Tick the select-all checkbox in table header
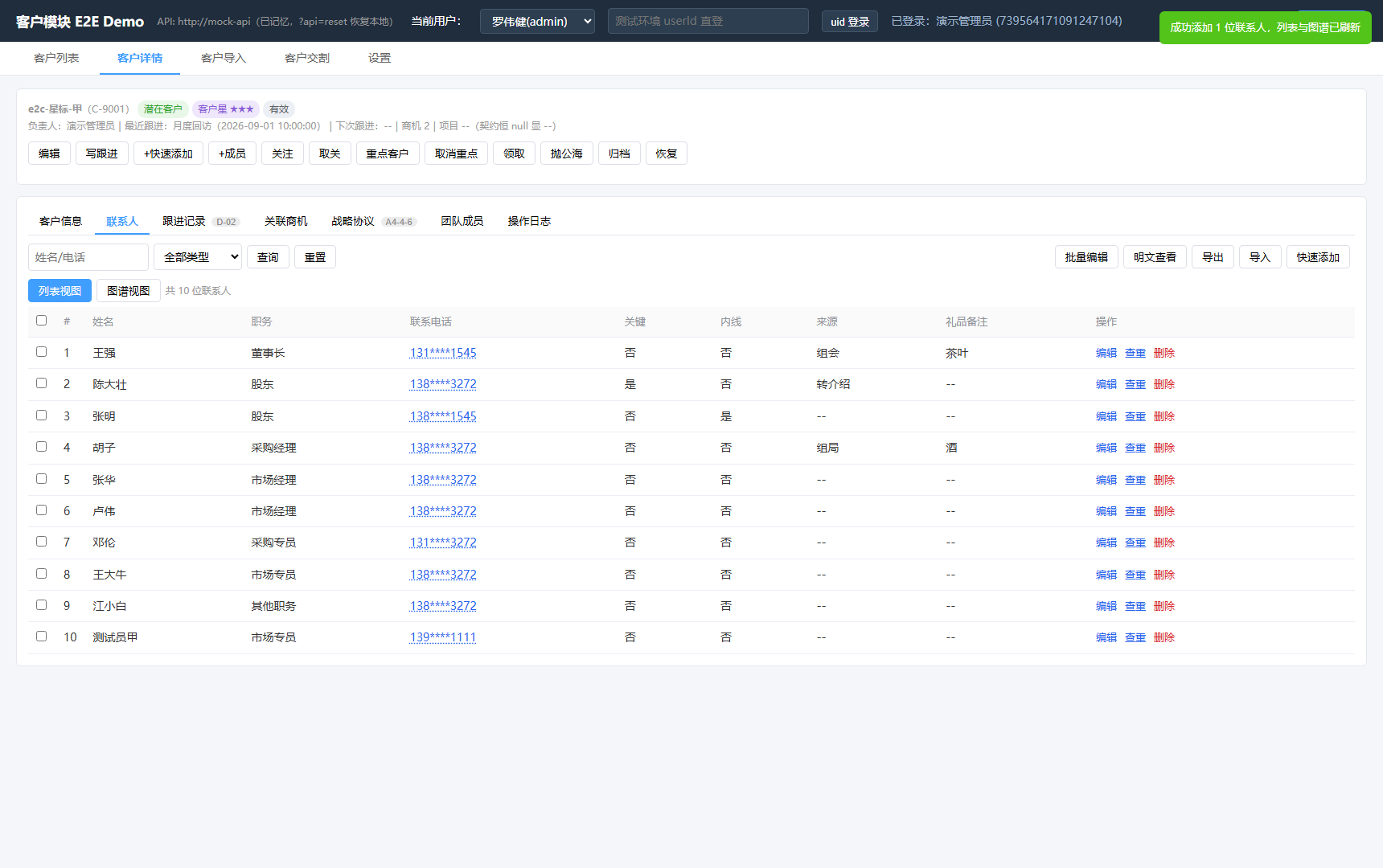This screenshot has width=1383, height=868. pyautogui.click(x=41, y=321)
